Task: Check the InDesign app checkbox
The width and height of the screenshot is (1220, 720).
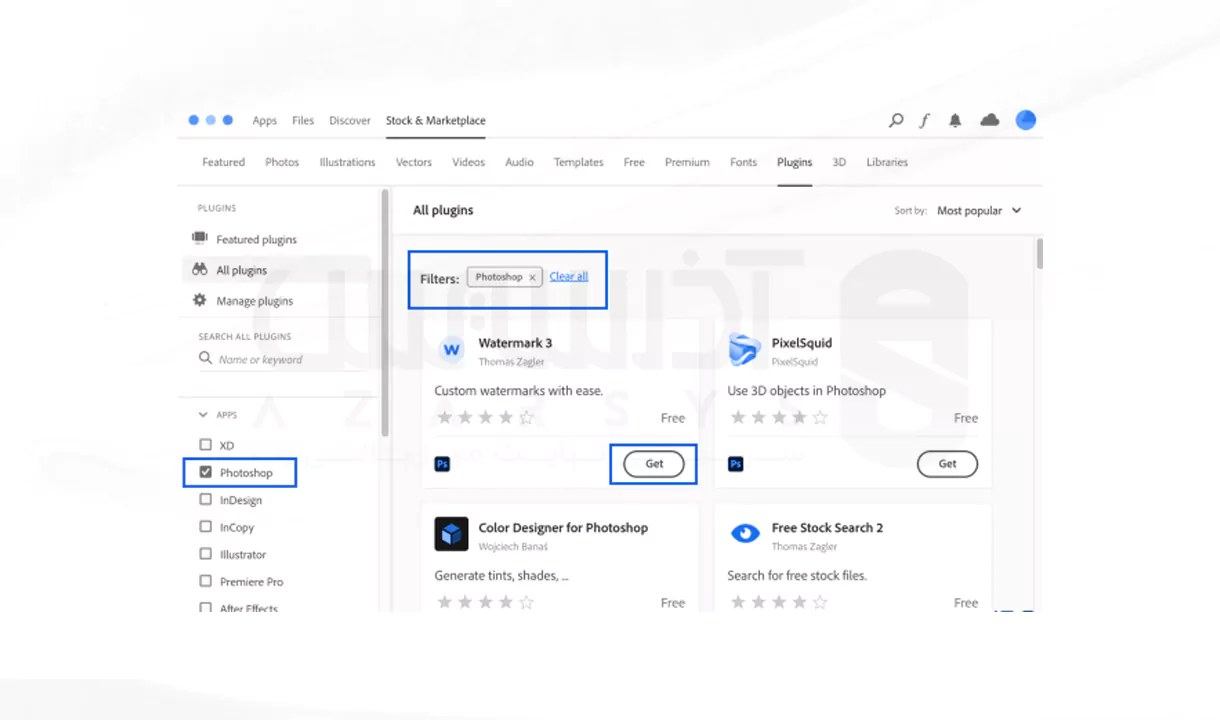Action: (205, 499)
